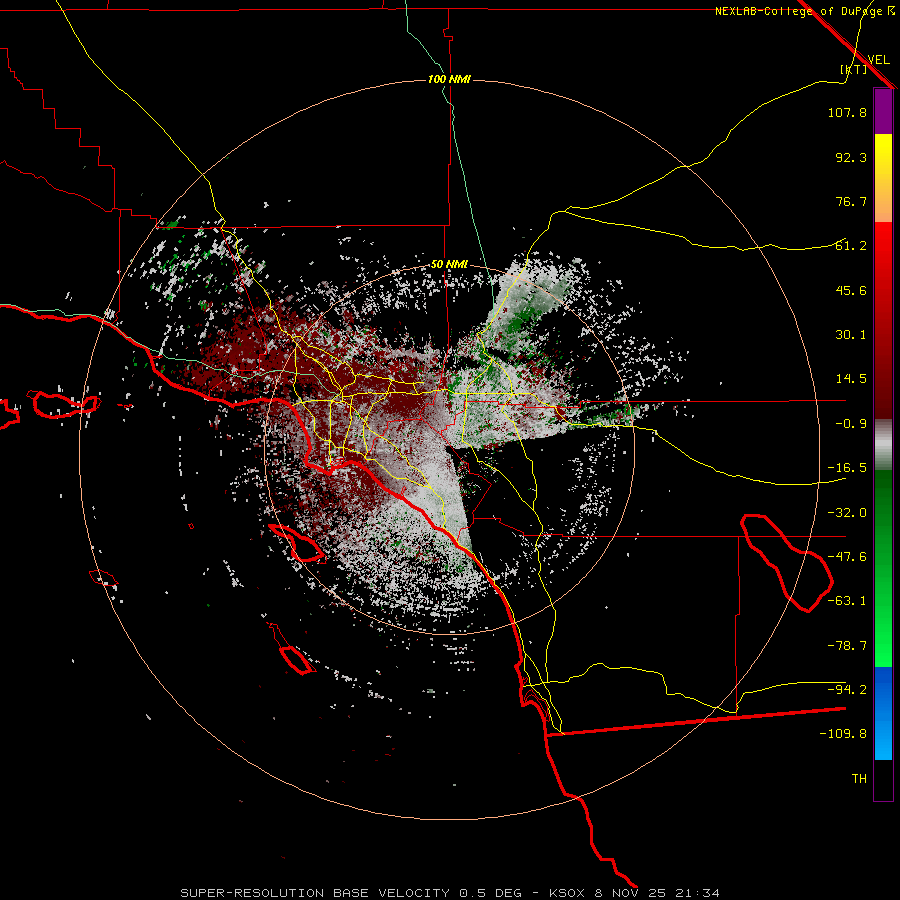Click the 100 NMI range ring label
Viewport: 900px width, 900px height.
(x=449, y=79)
